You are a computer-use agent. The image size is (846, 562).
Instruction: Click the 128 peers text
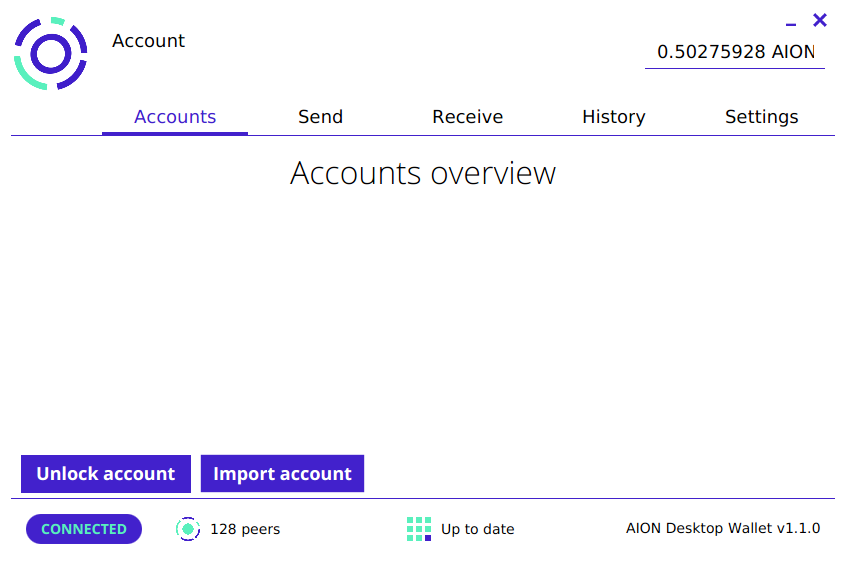pyautogui.click(x=245, y=529)
